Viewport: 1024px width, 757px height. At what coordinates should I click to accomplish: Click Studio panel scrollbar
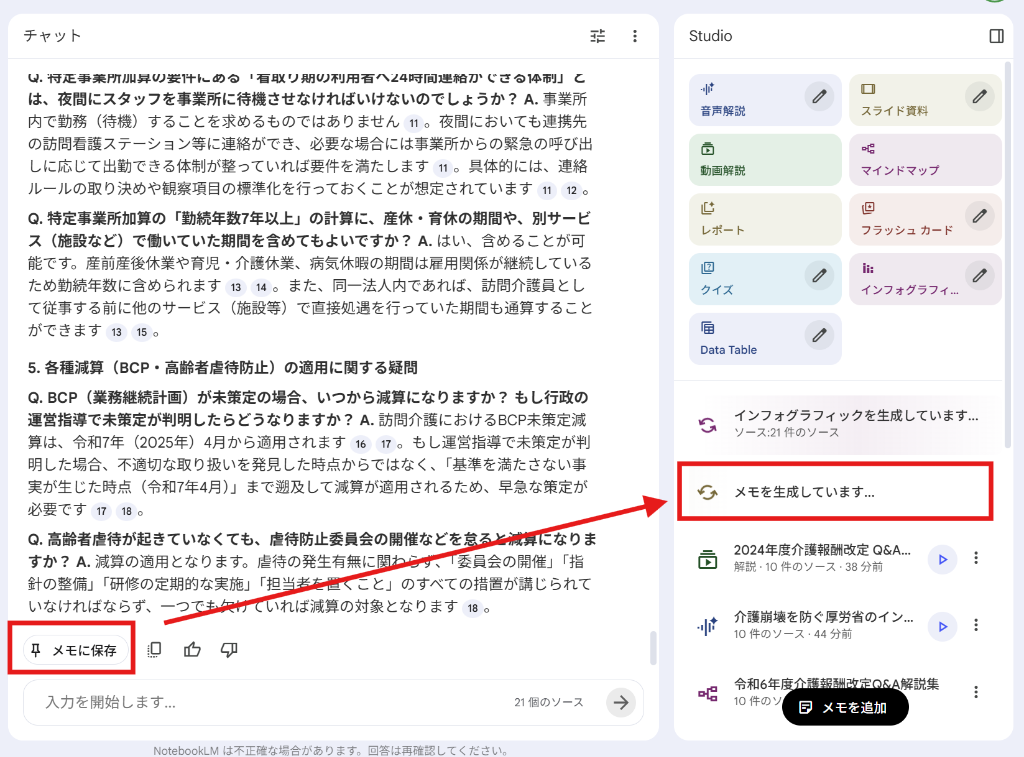click(x=1008, y=255)
